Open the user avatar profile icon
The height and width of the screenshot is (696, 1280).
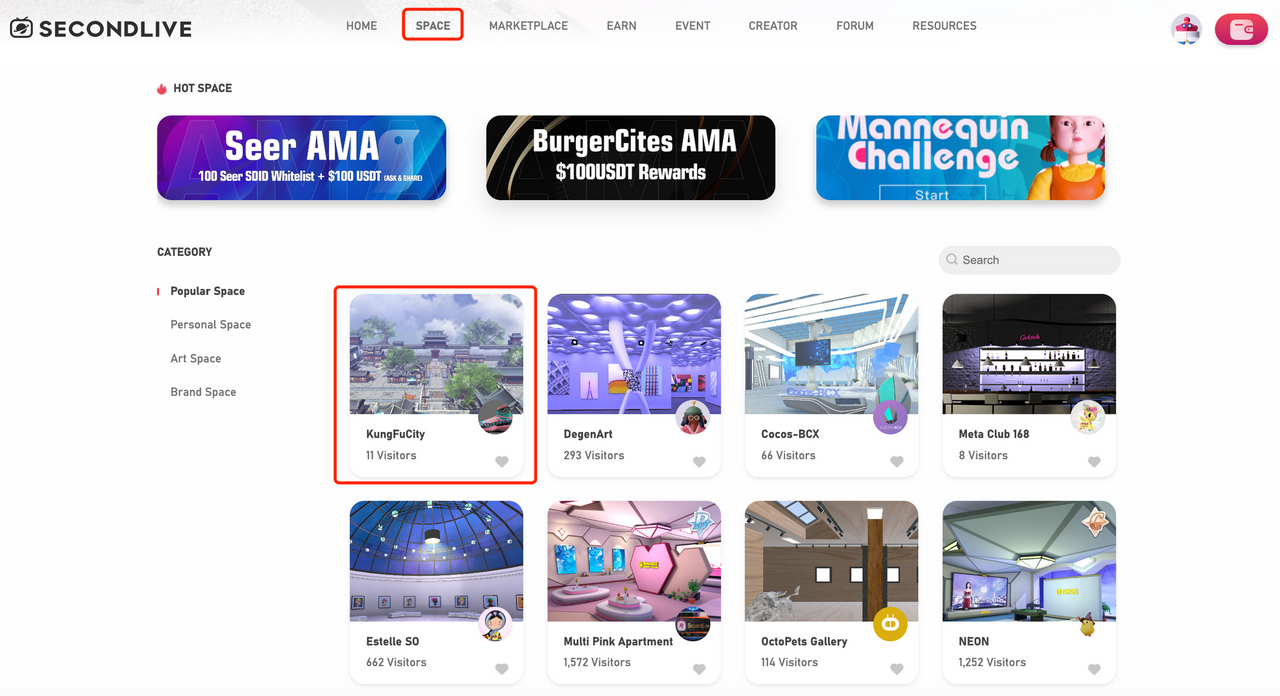point(1187,29)
